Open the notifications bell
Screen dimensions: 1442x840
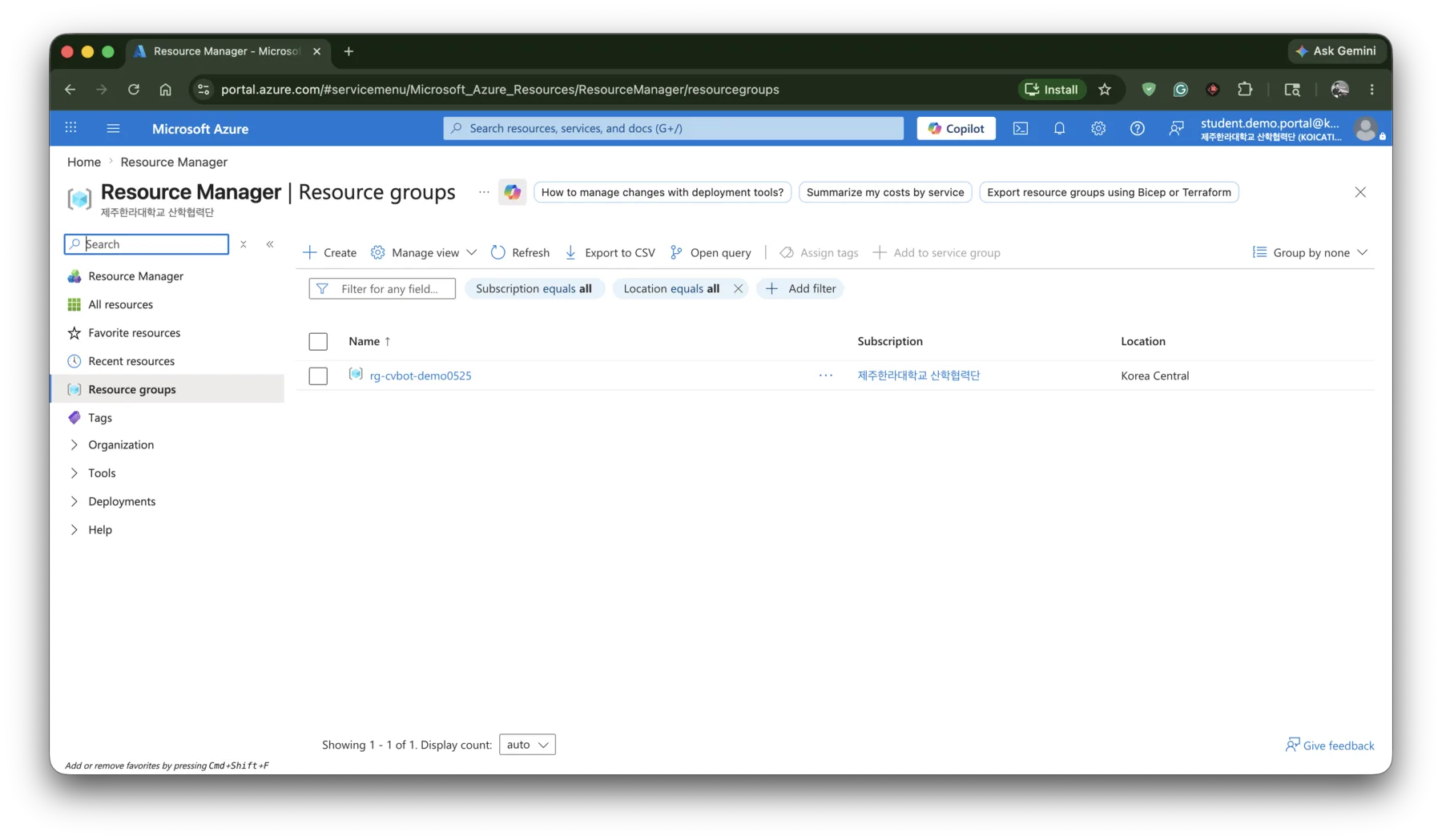pos(1059,128)
